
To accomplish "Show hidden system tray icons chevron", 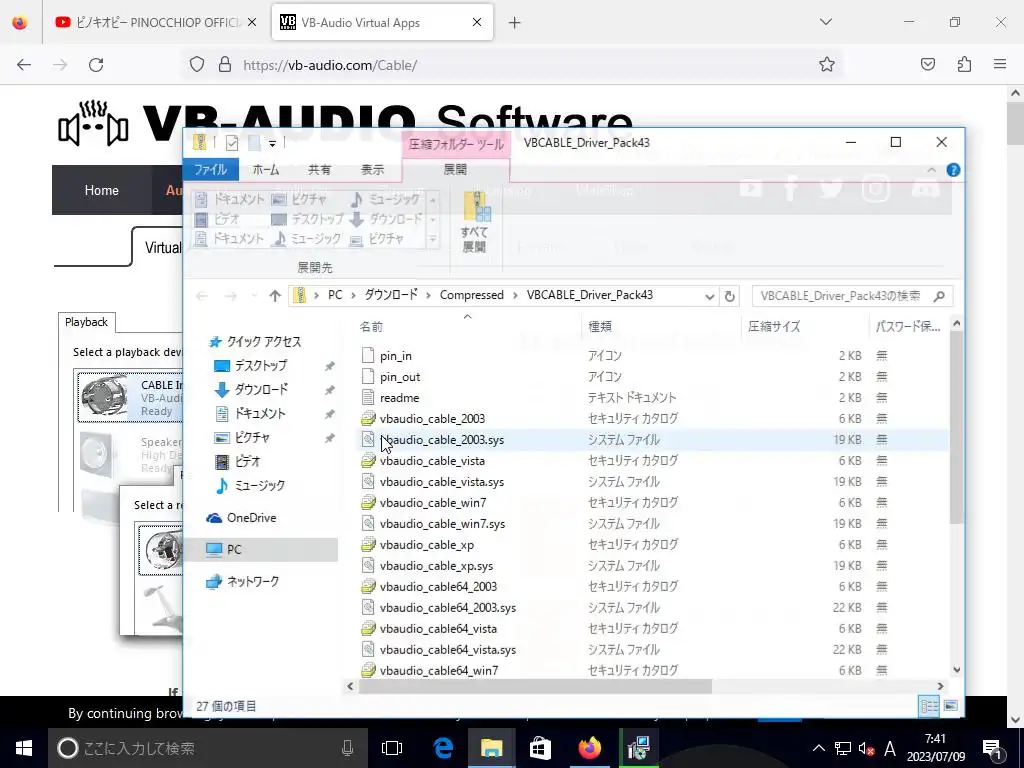I will (x=818, y=748).
